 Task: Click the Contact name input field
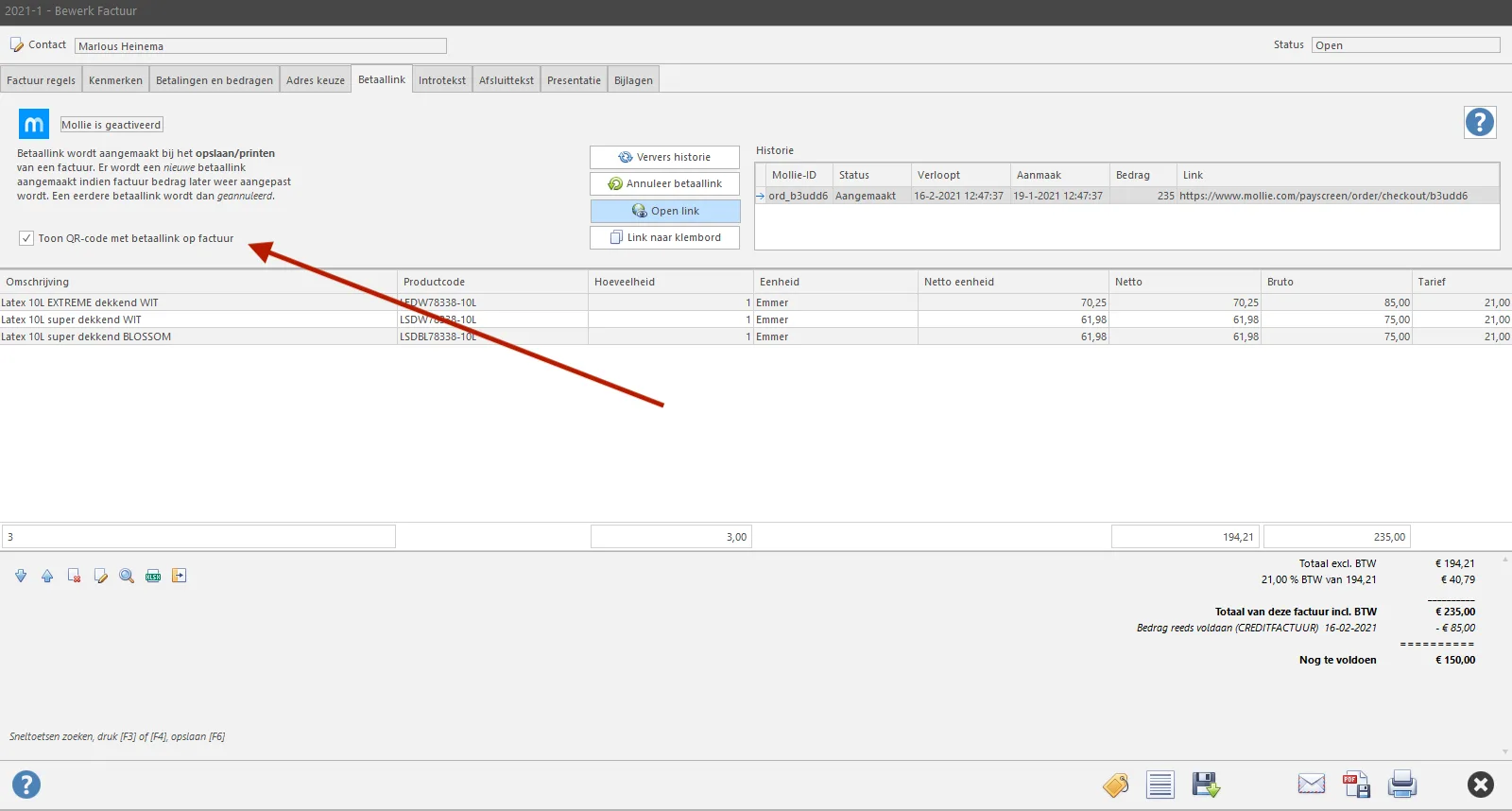(x=261, y=45)
